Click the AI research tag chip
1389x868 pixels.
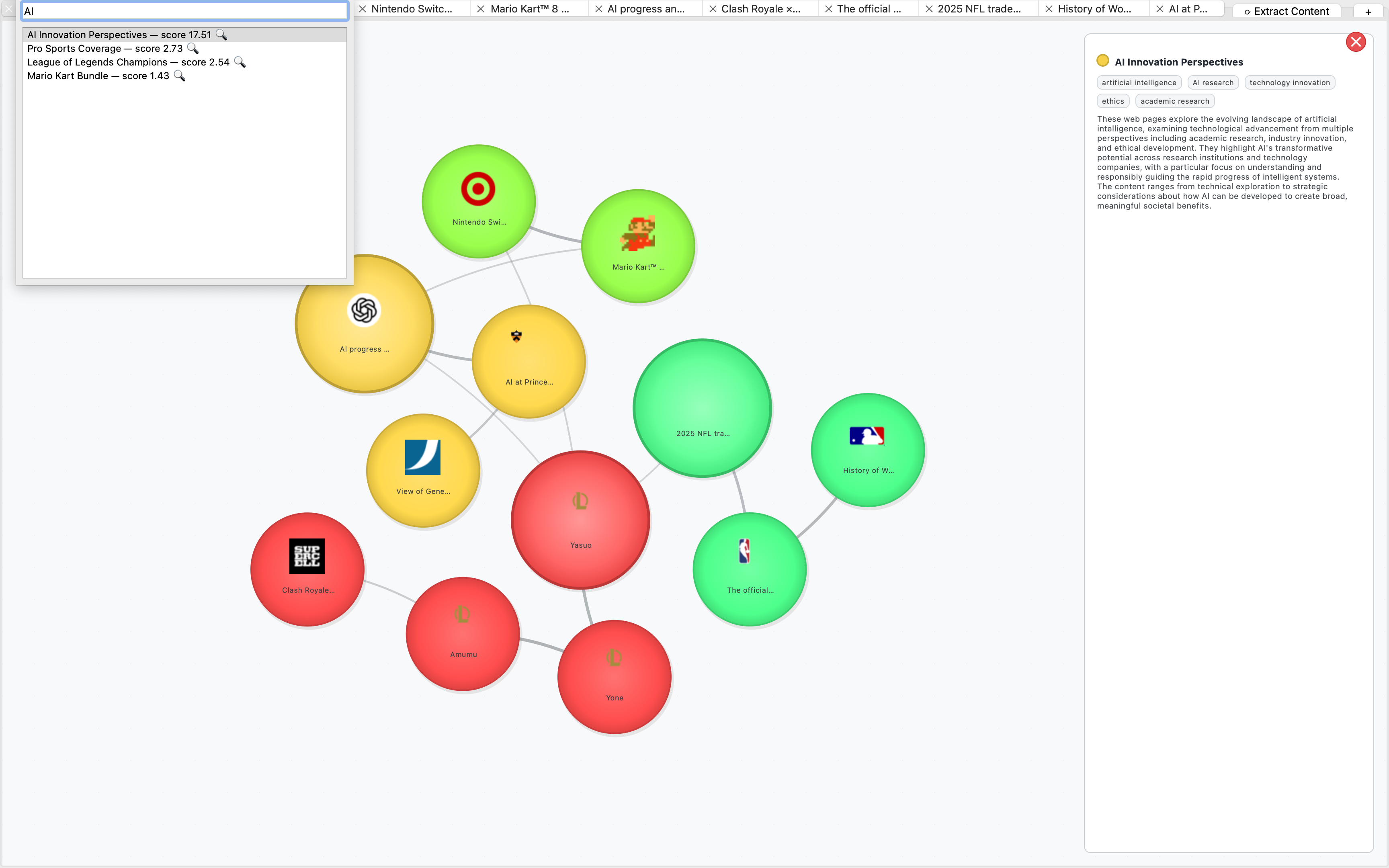point(1212,83)
